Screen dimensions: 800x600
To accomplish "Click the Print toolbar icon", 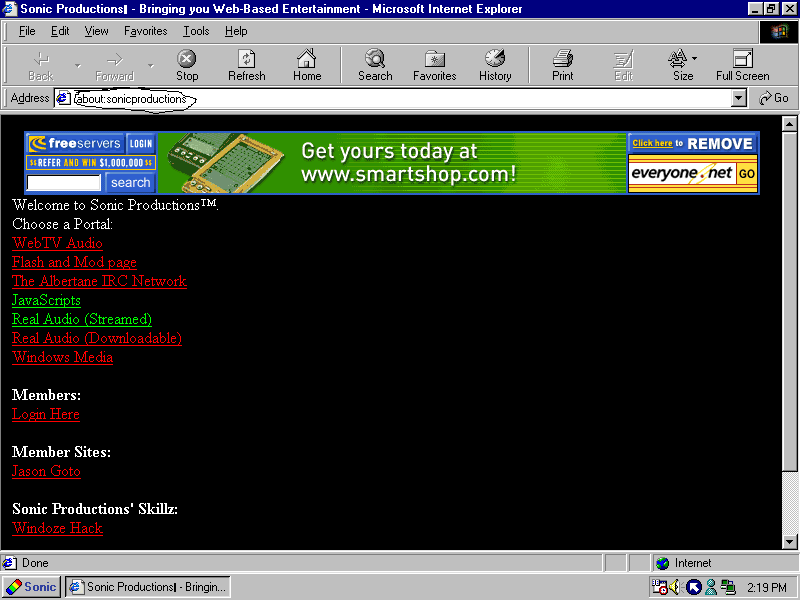I will pyautogui.click(x=563, y=65).
